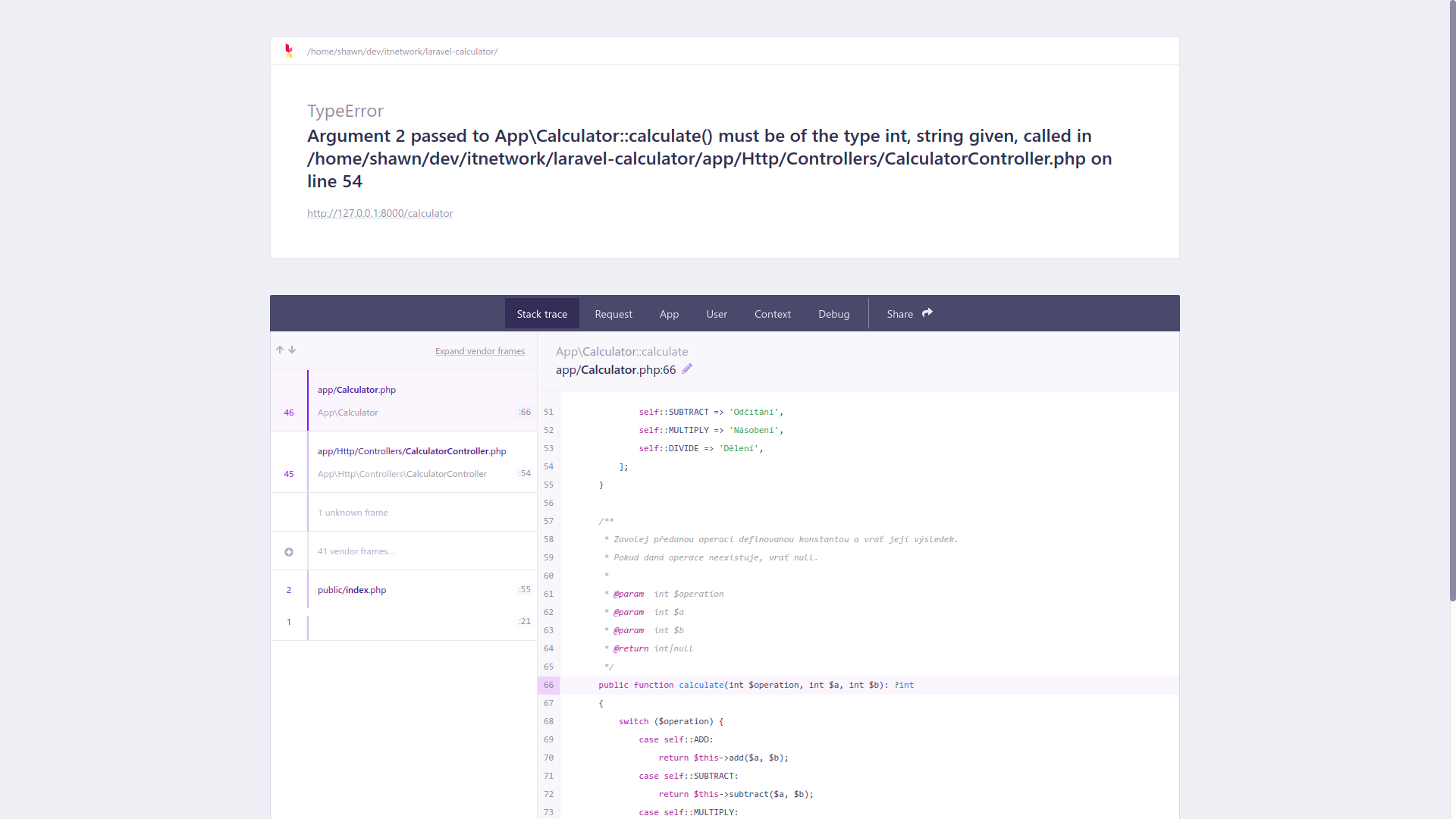View the Context tab
Screen dimensions: 1456x819
coord(772,313)
